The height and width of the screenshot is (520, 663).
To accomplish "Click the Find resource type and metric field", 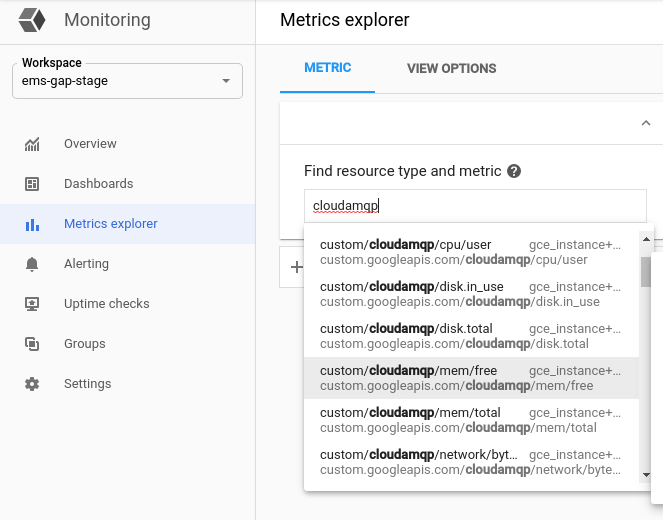I will point(475,206).
